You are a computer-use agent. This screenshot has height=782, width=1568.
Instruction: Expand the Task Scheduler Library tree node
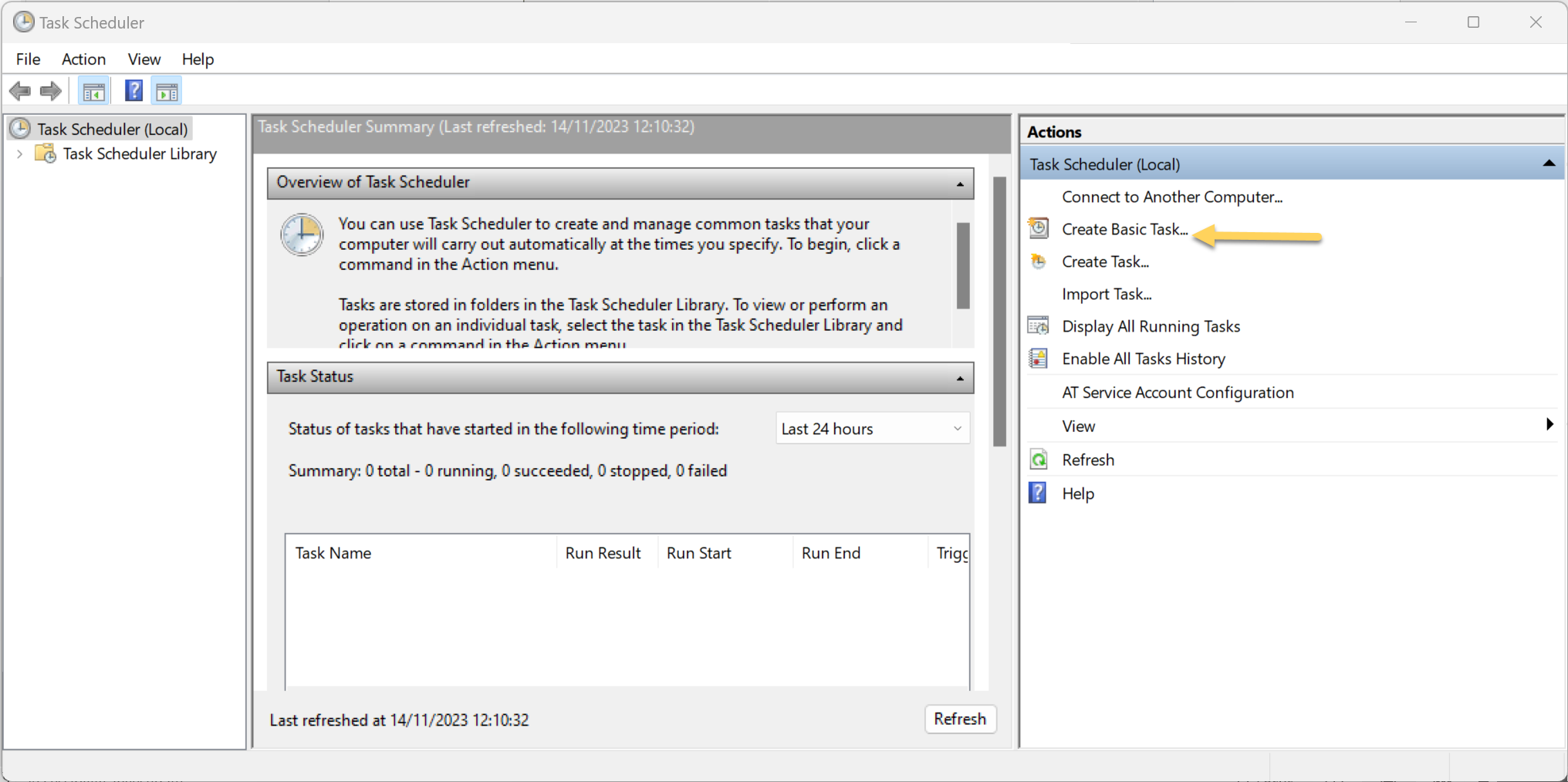click(x=19, y=154)
